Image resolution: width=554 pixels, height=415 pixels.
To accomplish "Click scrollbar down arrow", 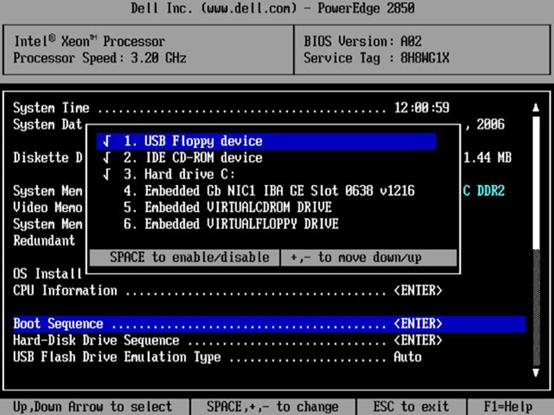I will coord(536,373).
